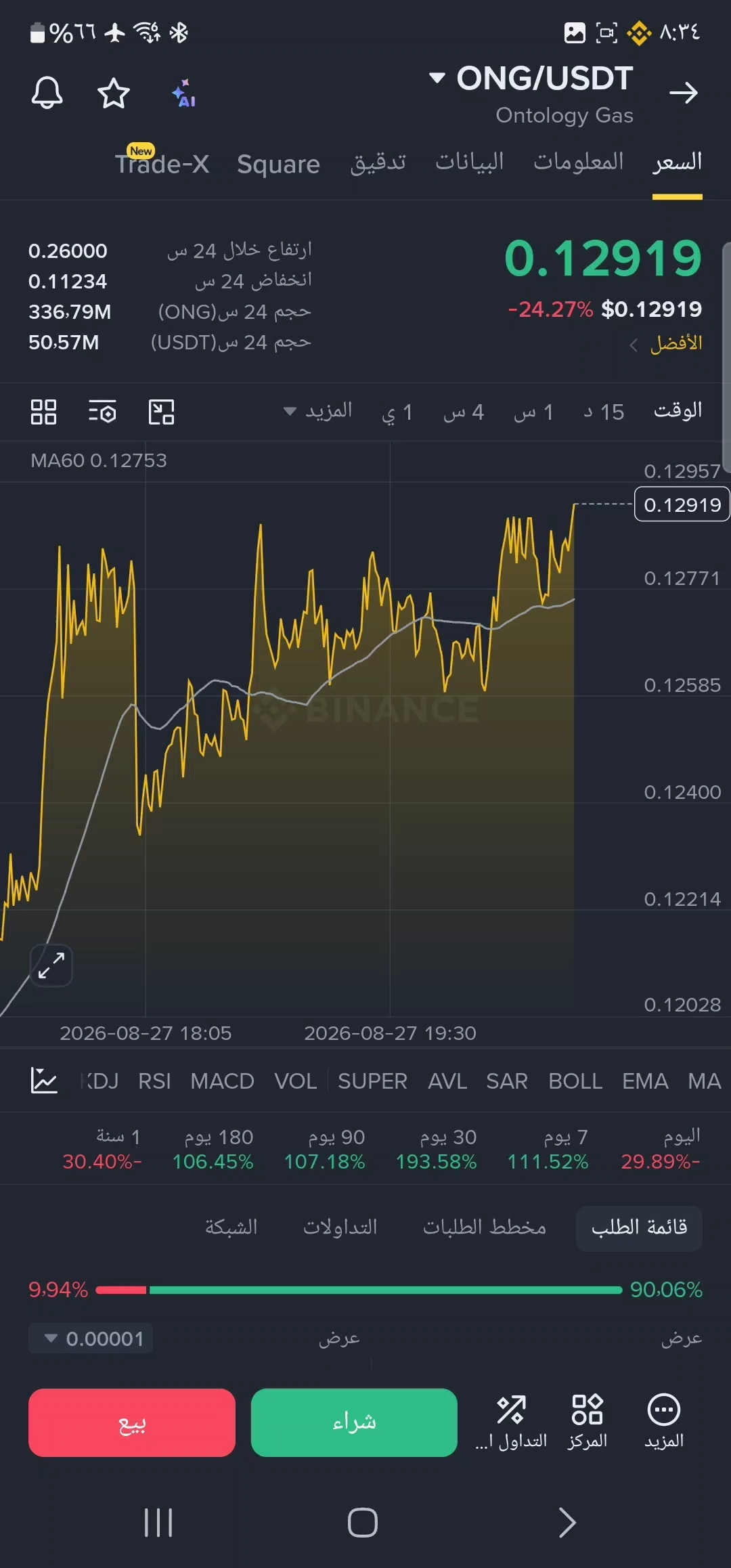Viewport: 731px width, 1568px height.
Task: Switch to the Square tab
Action: tap(278, 164)
